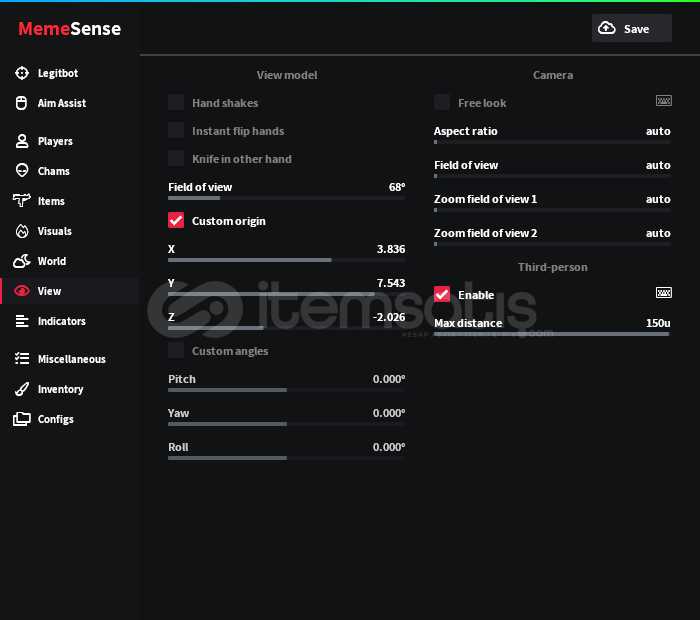700x620 pixels.
Task: Open the Legitbot section
Action: tap(70, 73)
